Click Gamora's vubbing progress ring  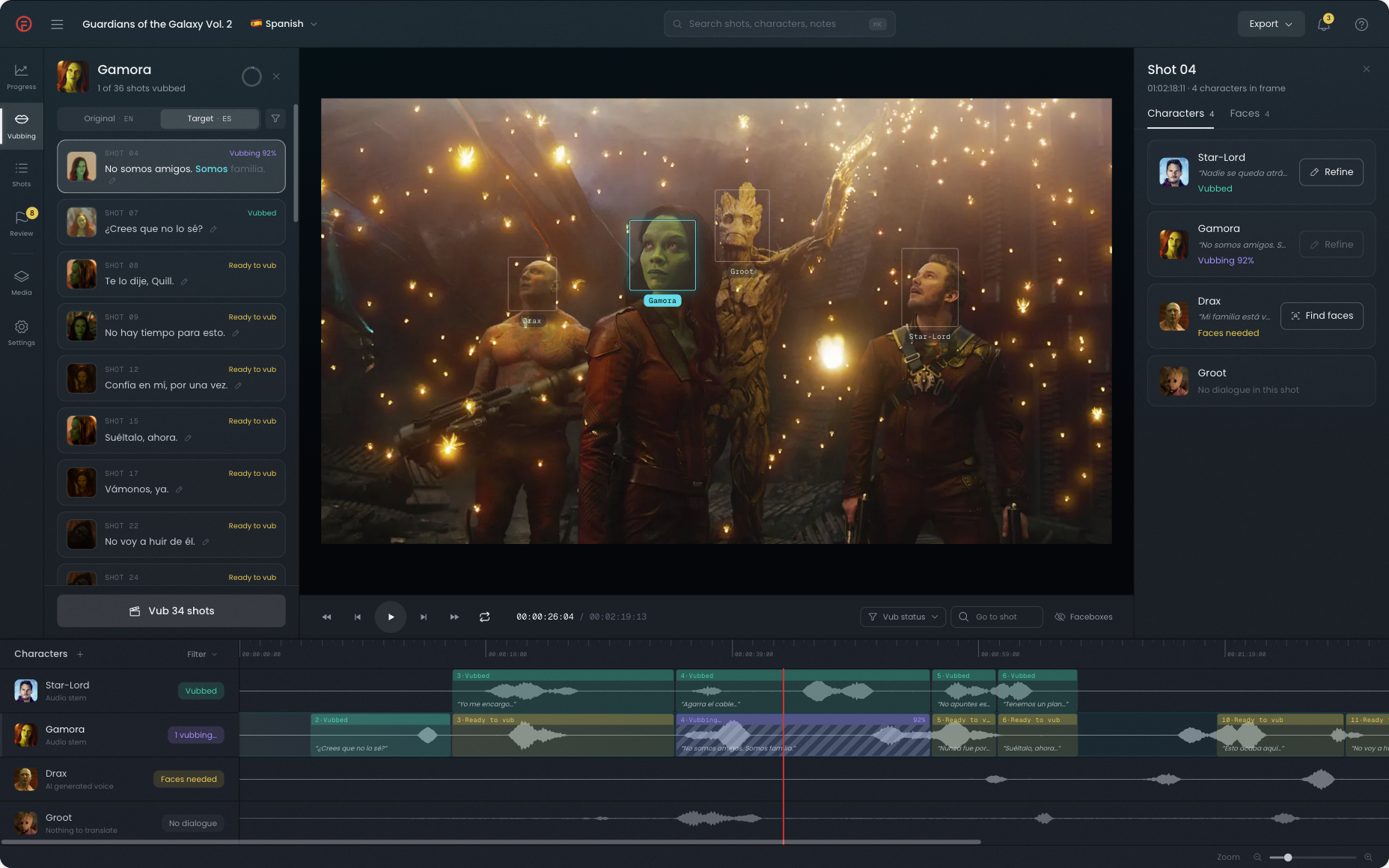tap(251, 76)
